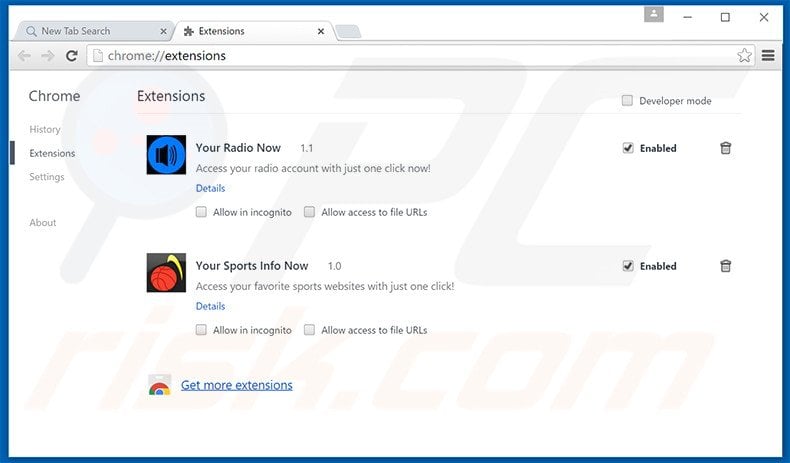Click the Your Sports Info Now extension title
The image size is (790, 463).
(x=252, y=266)
